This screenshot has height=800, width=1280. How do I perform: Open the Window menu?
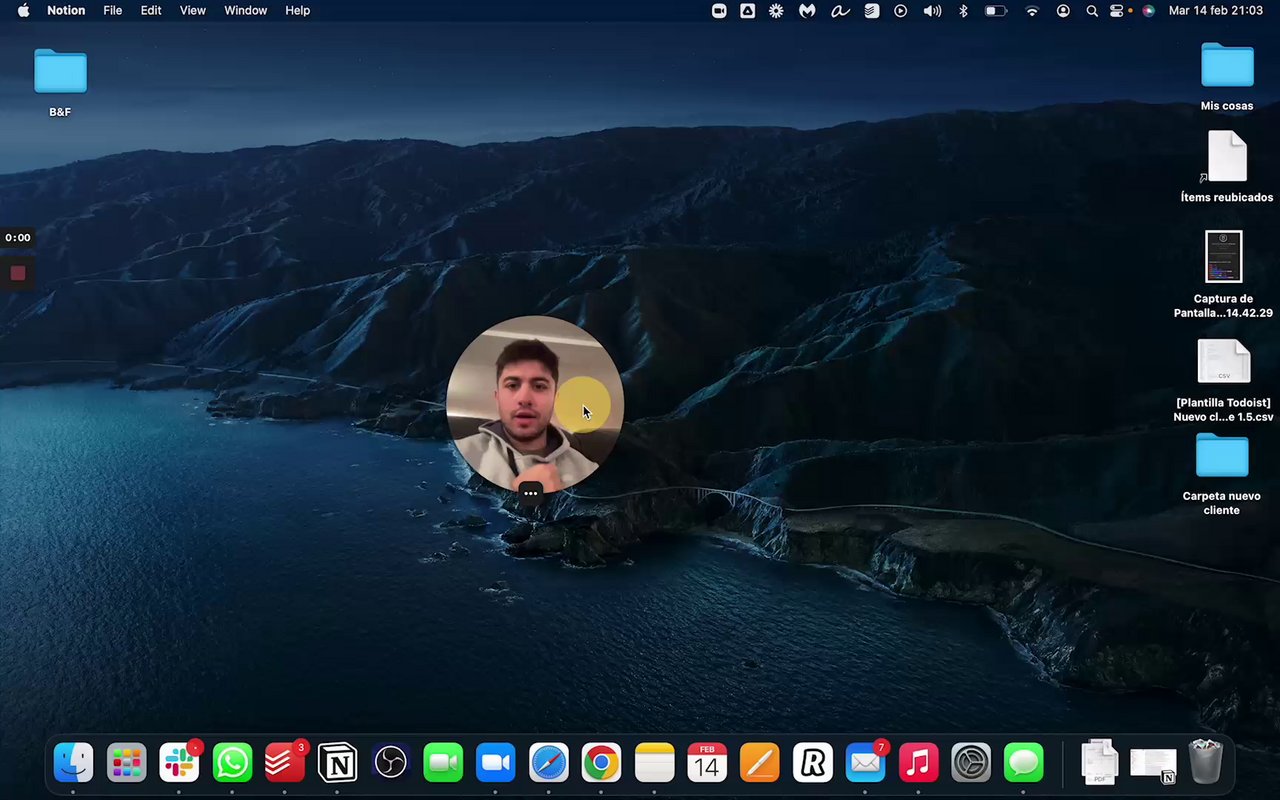click(245, 11)
